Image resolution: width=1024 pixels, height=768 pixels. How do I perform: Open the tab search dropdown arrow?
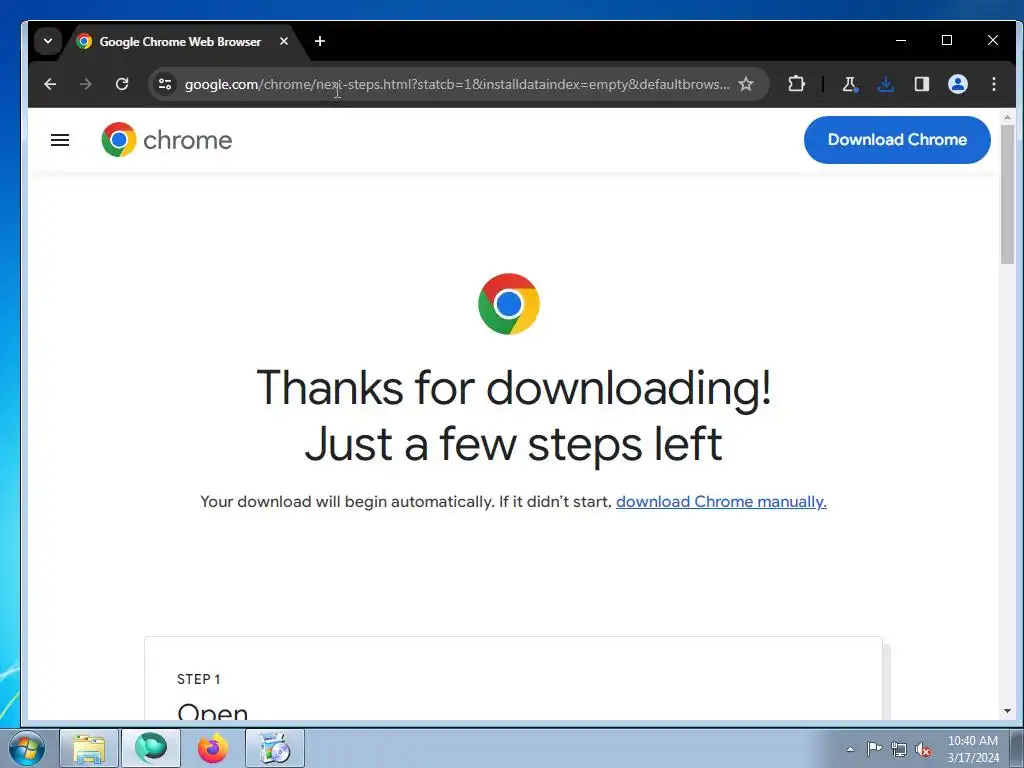(x=48, y=41)
